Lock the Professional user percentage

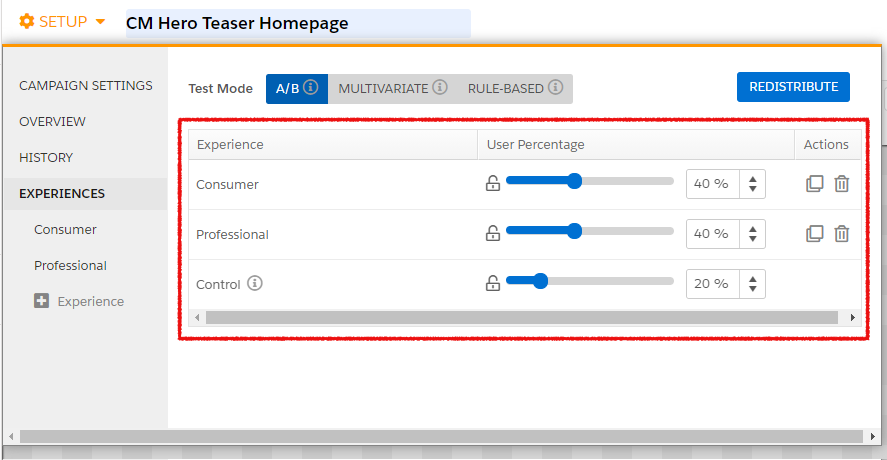[x=492, y=234]
